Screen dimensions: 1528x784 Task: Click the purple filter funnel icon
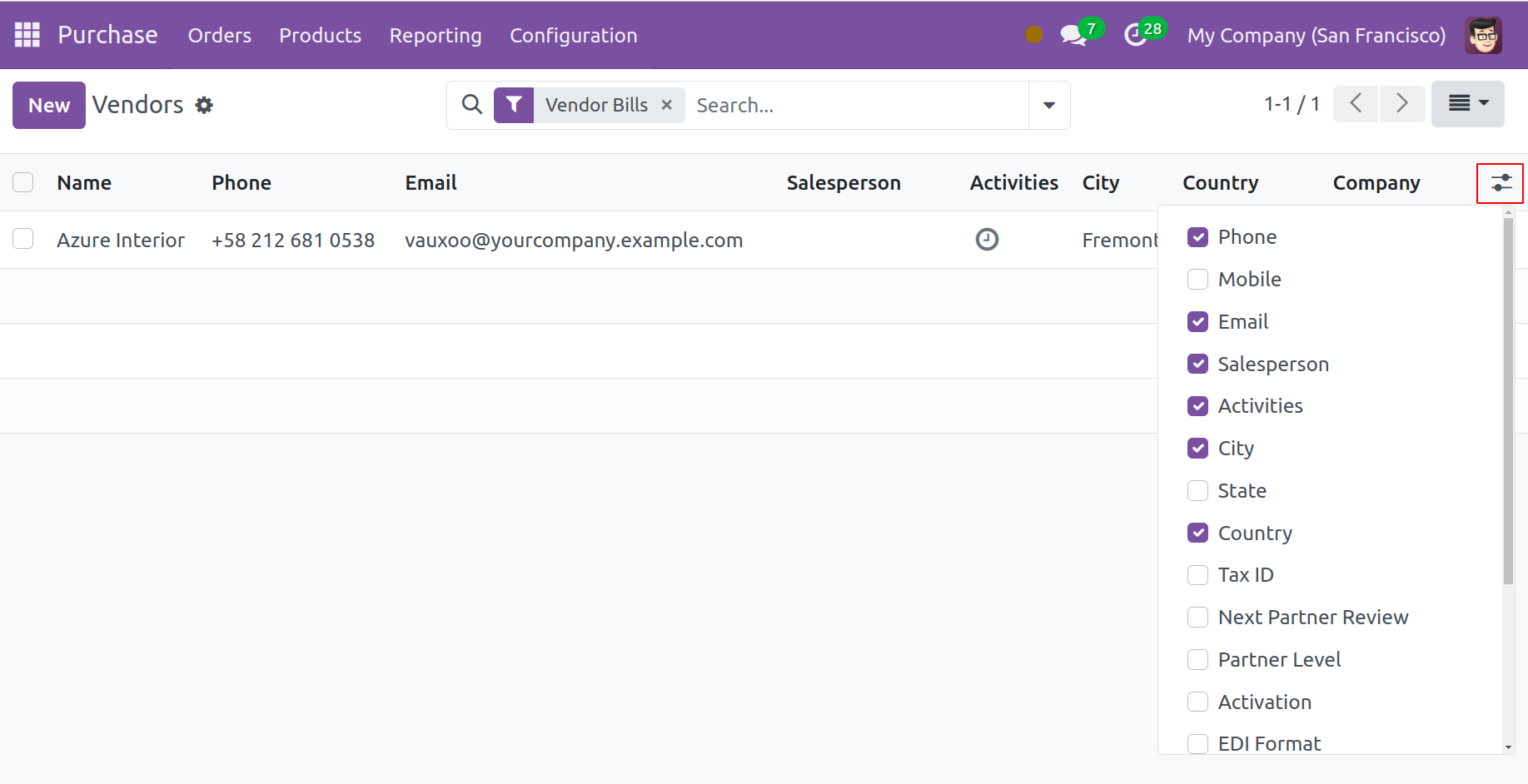coord(514,105)
